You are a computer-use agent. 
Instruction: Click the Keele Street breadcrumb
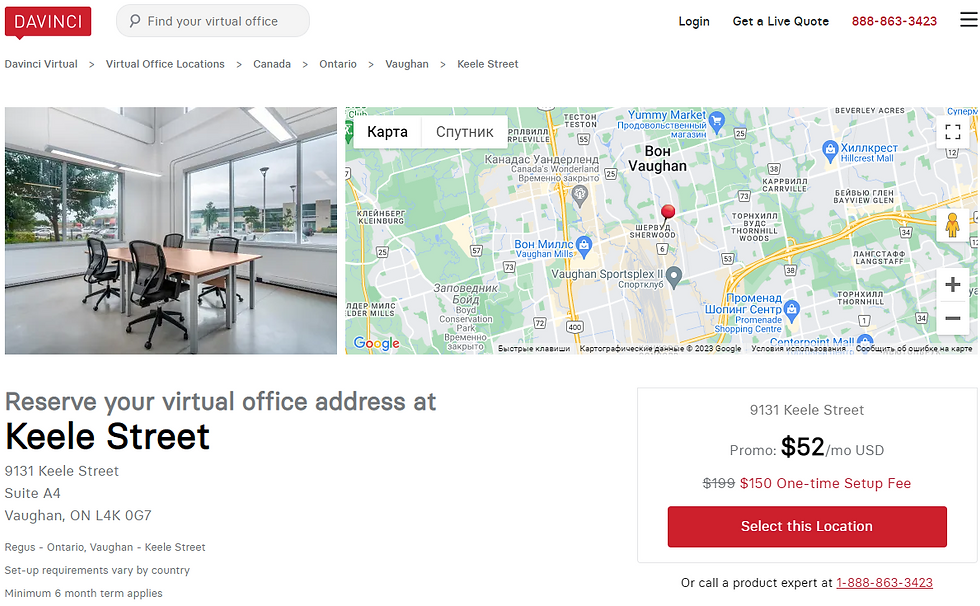pyautogui.click(x=488, y=64)
